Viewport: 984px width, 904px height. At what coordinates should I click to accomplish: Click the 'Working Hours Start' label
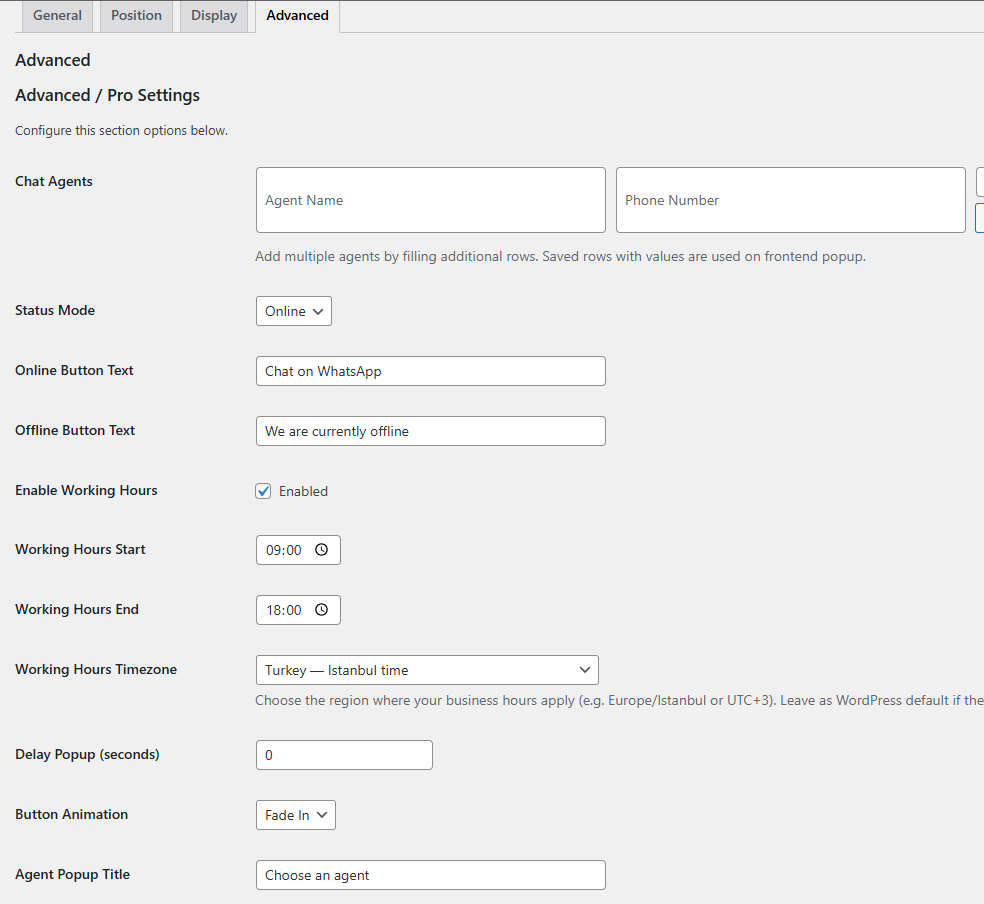pyautogui.click(x=80, y=550)
